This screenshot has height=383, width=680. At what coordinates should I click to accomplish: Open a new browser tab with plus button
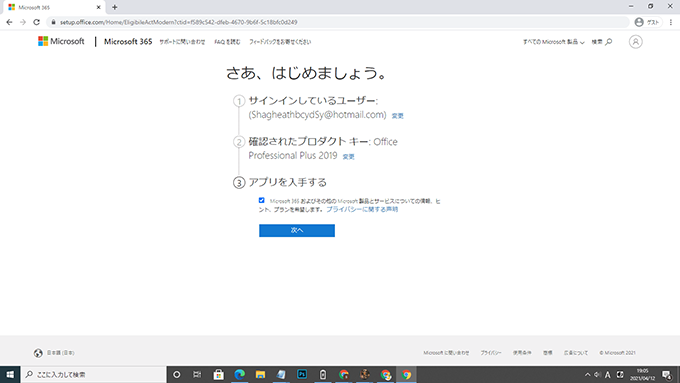[x=114, y=7]
